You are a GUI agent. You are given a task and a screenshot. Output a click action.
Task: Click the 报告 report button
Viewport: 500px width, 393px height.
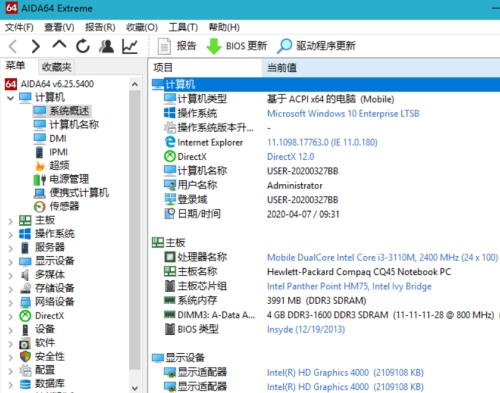pos(177,46)
